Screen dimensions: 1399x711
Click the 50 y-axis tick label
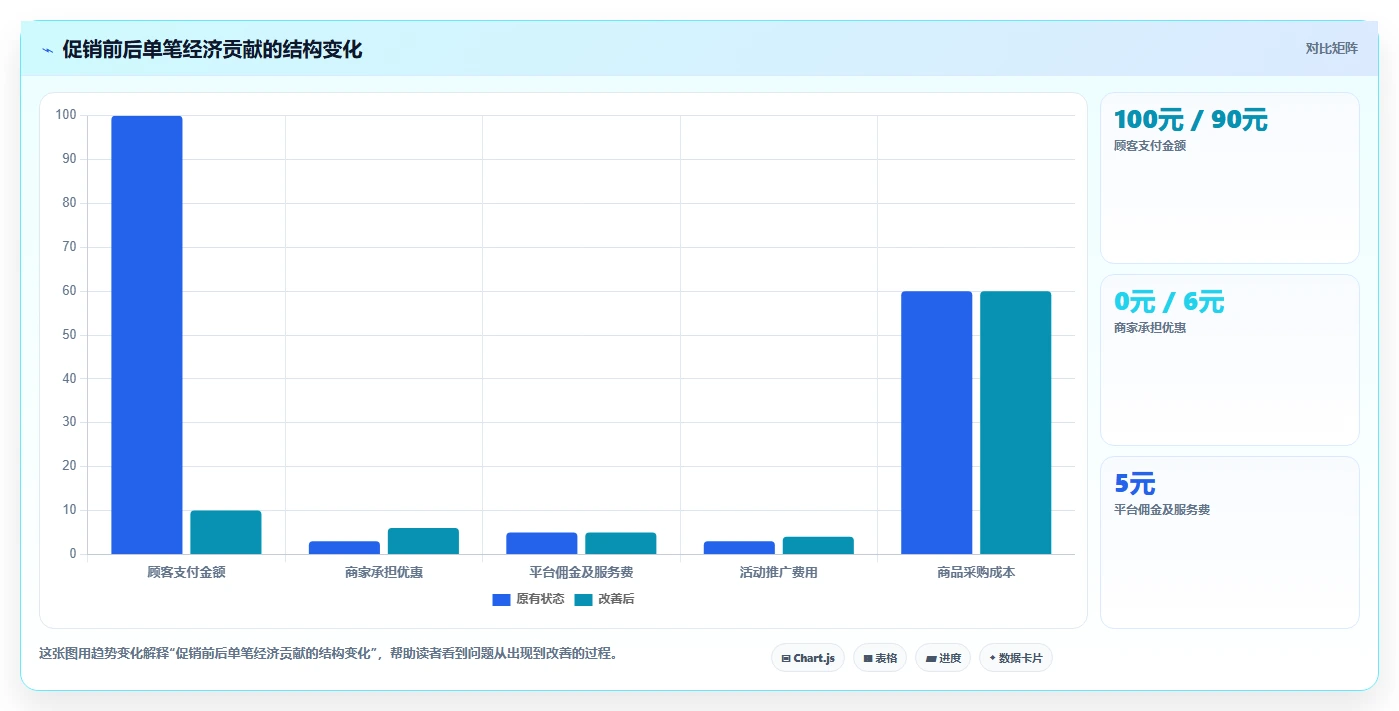pos(69,335)
